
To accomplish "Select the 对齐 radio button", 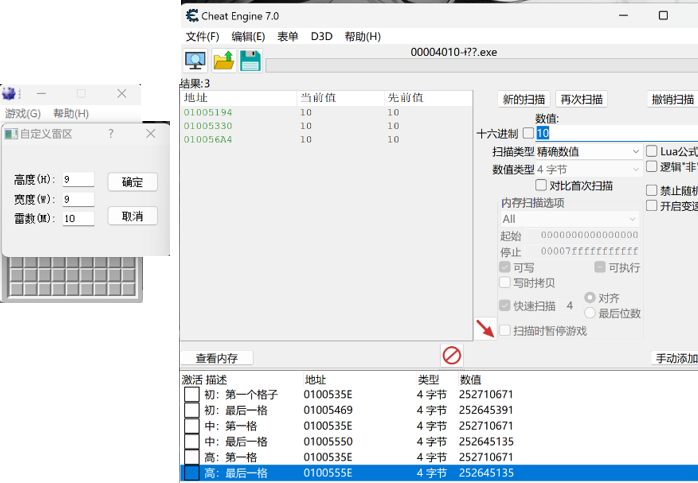I will click(x=590, y=297).
